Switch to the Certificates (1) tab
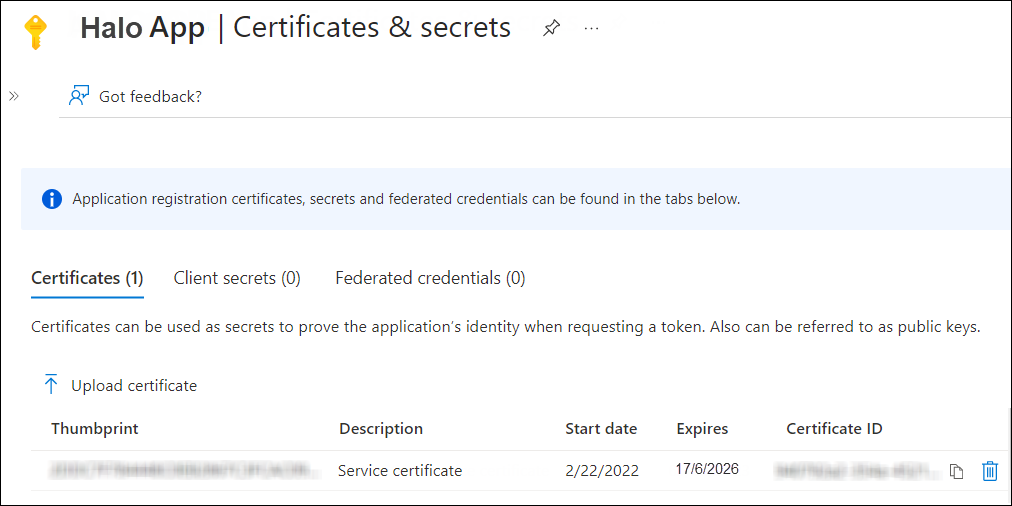 pos(87,278)
